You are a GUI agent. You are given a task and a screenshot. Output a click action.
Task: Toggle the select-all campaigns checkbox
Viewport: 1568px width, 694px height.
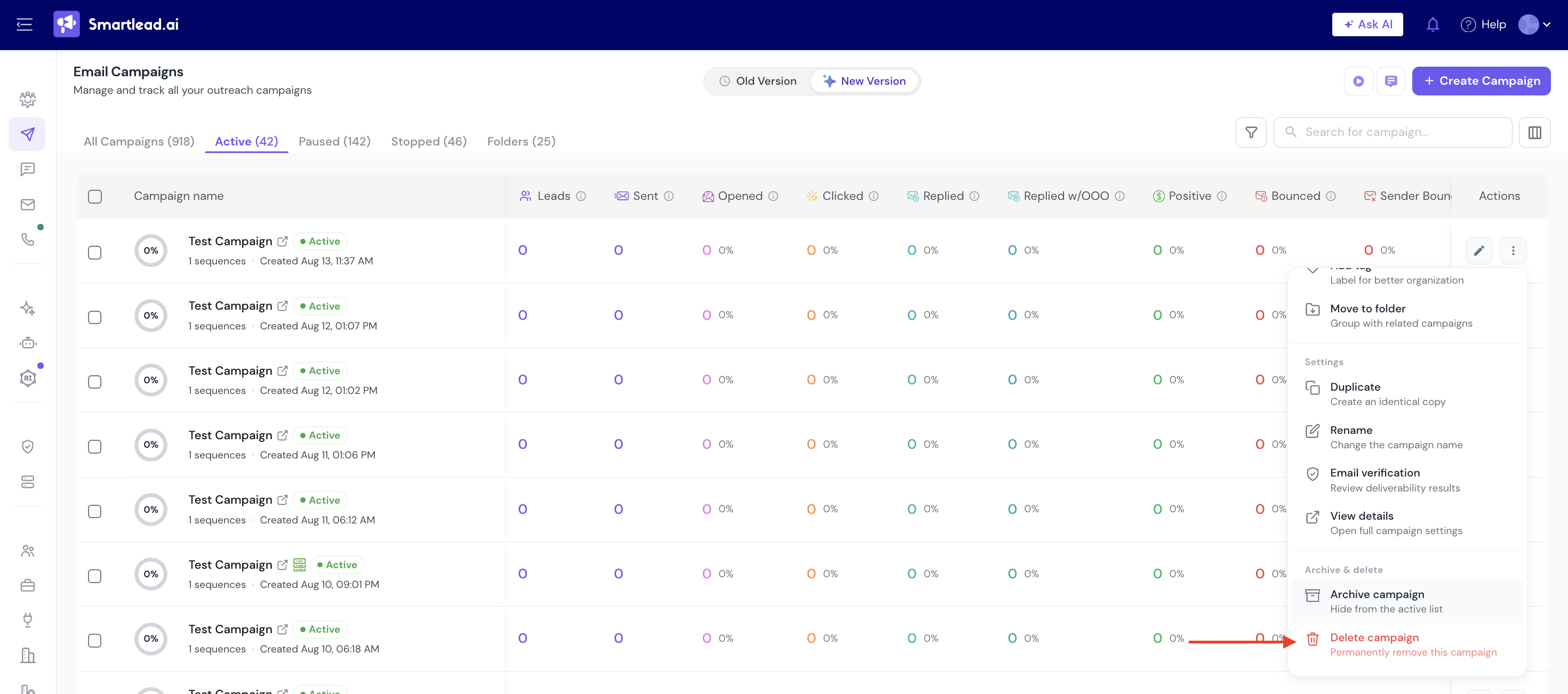click(x=95, y=197)
